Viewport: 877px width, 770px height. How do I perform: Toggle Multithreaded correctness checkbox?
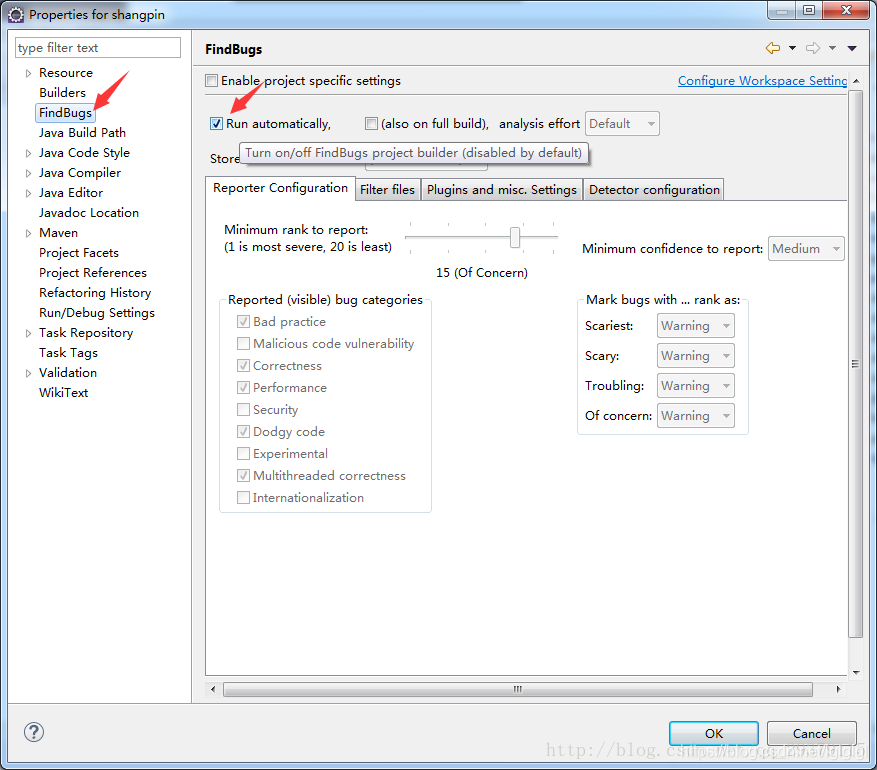pyautogui.click(x=243, y=475)
